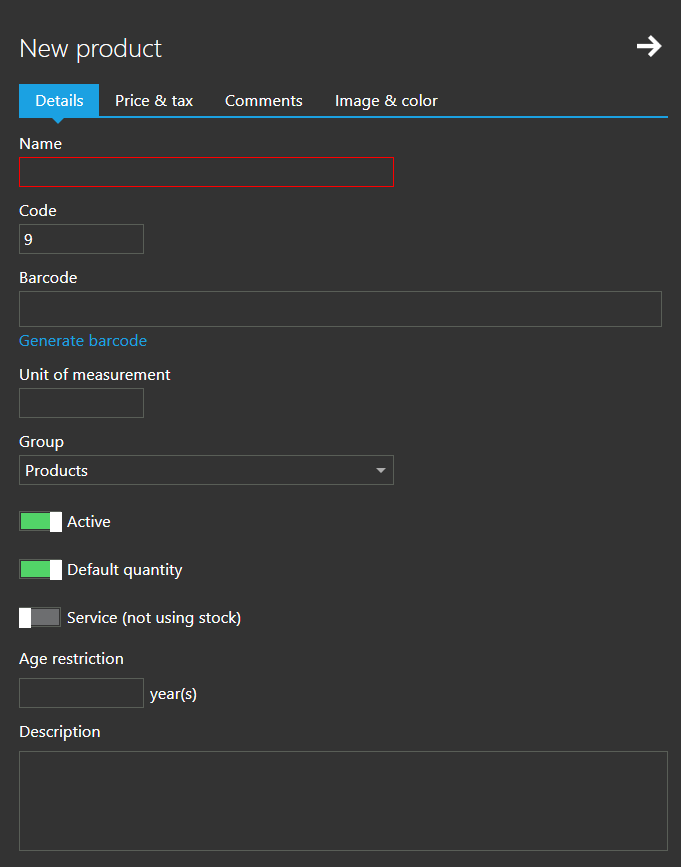
Task: Click inside the Description text area
Action: click(343, 801)
